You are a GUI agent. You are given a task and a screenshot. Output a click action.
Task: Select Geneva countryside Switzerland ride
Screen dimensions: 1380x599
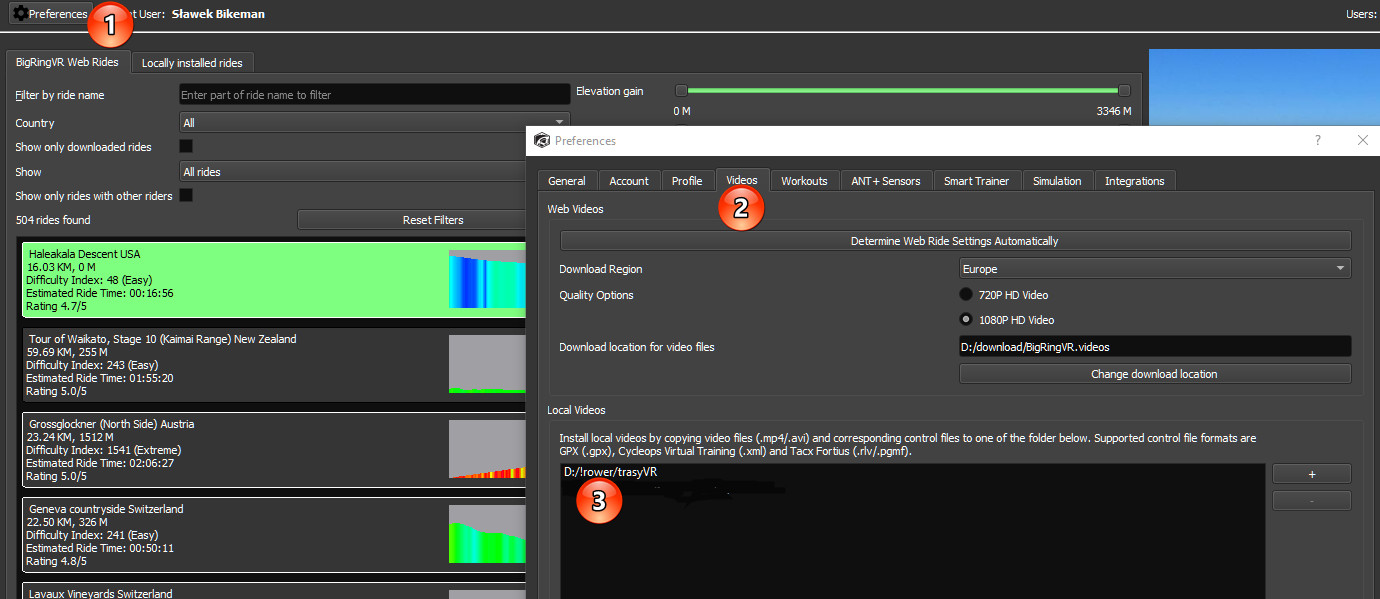[x=274, y=535]
